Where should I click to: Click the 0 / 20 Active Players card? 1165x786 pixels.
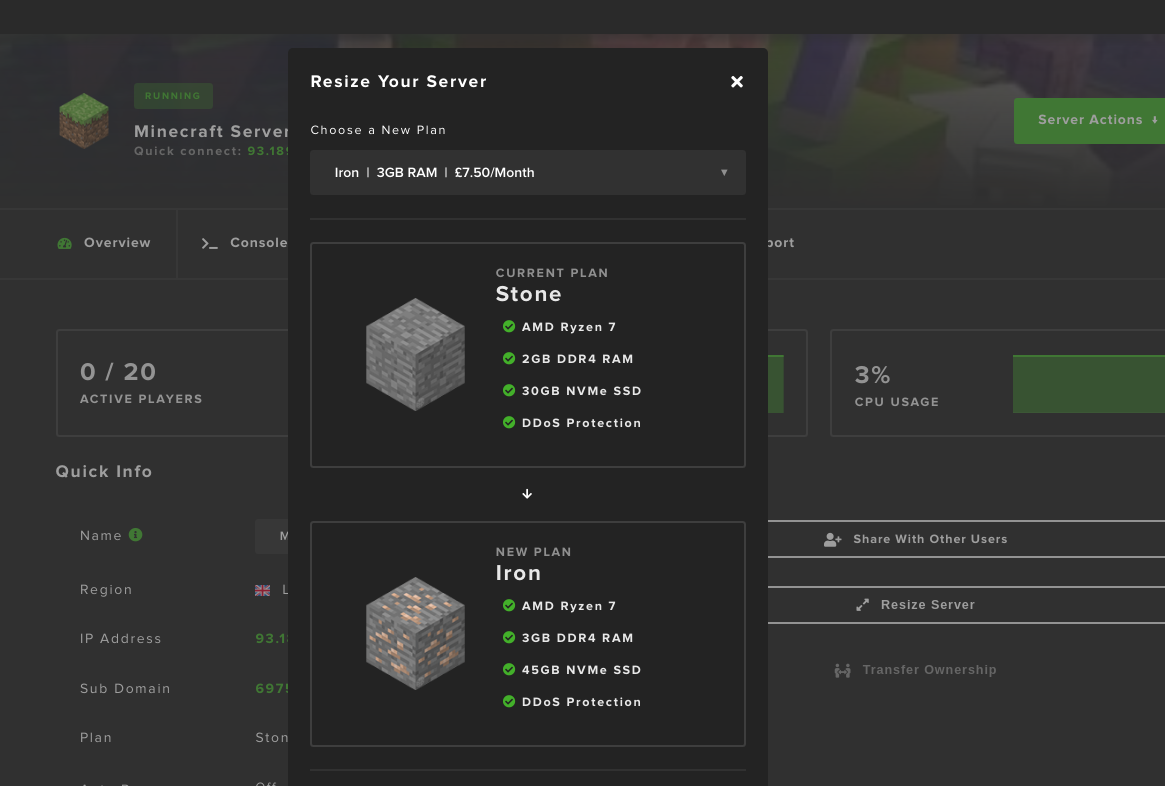(x=172, y=383)
